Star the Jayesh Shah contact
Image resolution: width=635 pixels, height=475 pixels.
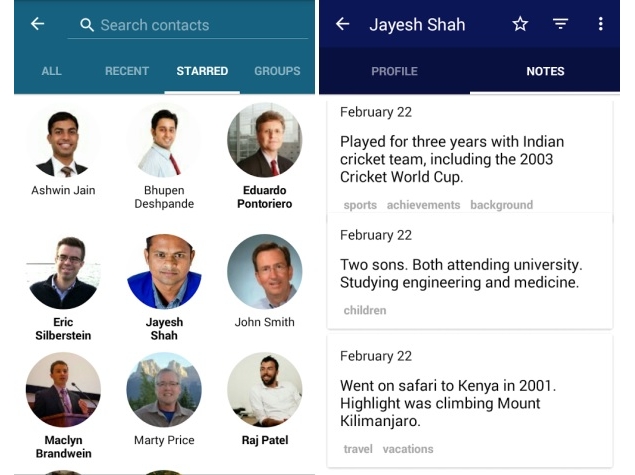(520, 24)
